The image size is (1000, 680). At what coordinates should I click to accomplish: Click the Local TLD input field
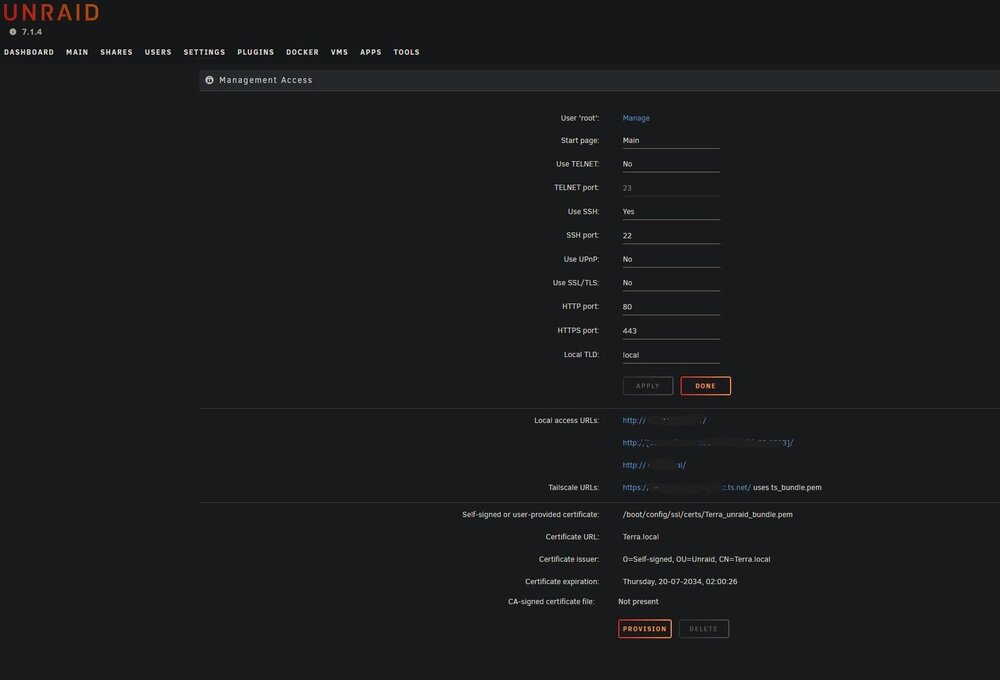(x=671, y=355)
